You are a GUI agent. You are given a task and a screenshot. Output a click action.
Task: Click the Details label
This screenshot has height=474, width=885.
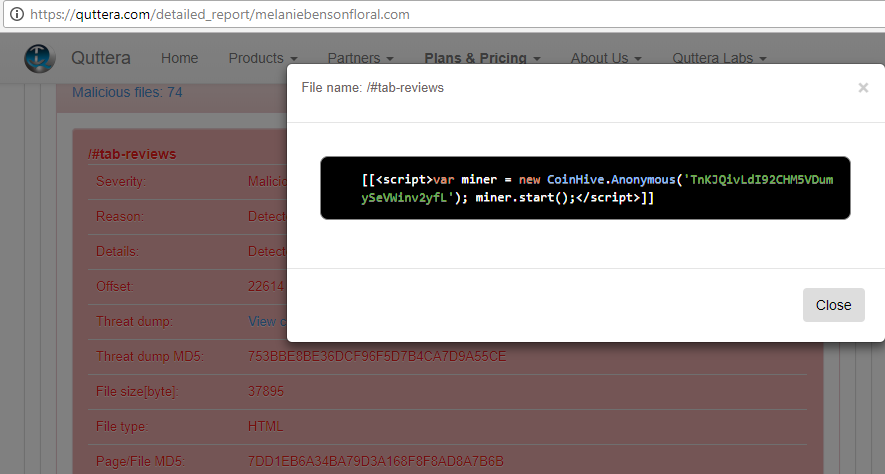point(117,252)
